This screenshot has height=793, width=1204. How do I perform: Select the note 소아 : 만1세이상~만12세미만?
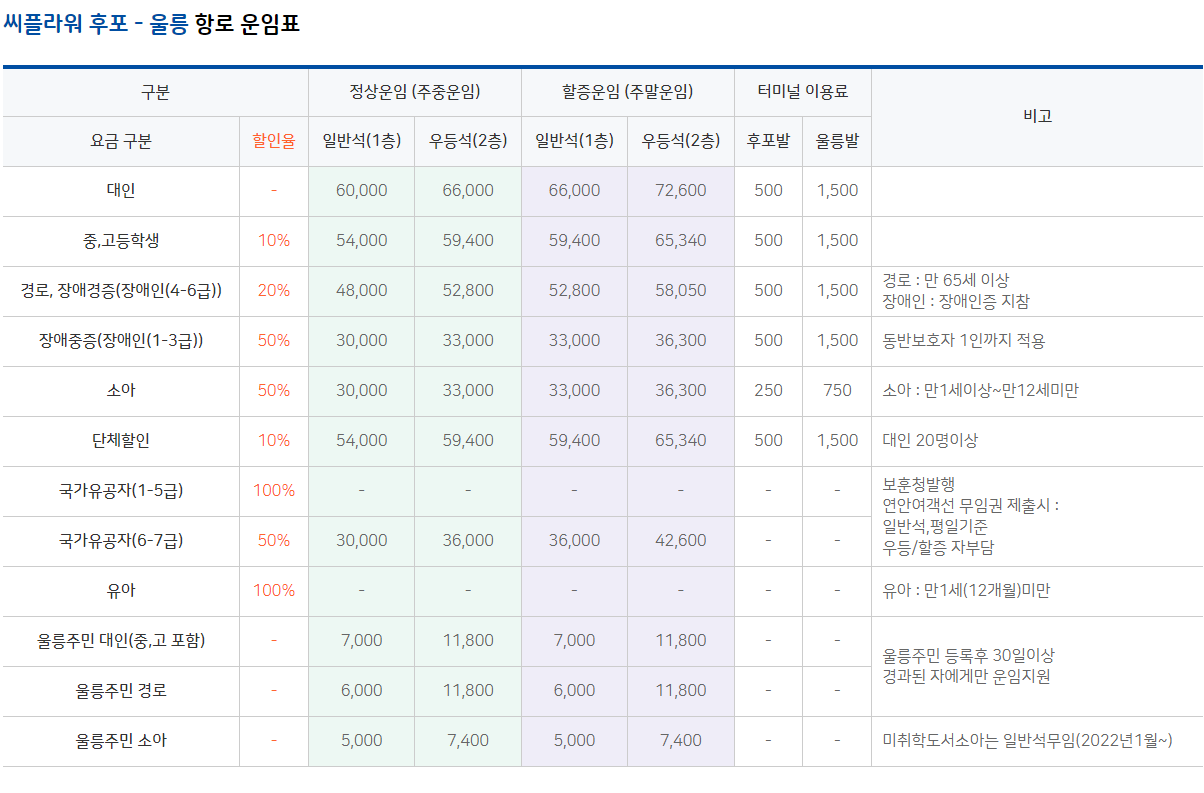point(981,391)
